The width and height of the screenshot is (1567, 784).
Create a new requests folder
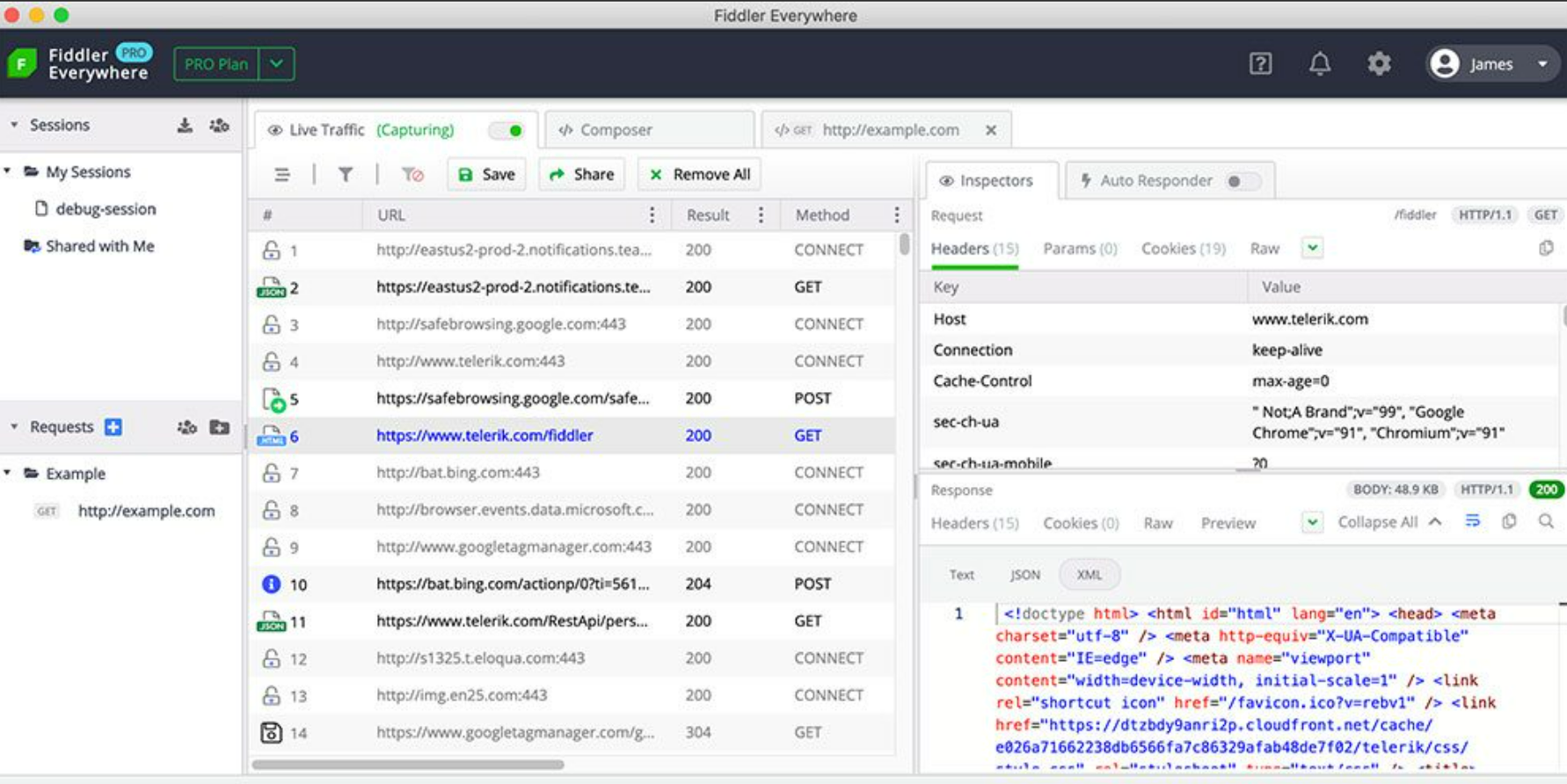pos(220,426)
